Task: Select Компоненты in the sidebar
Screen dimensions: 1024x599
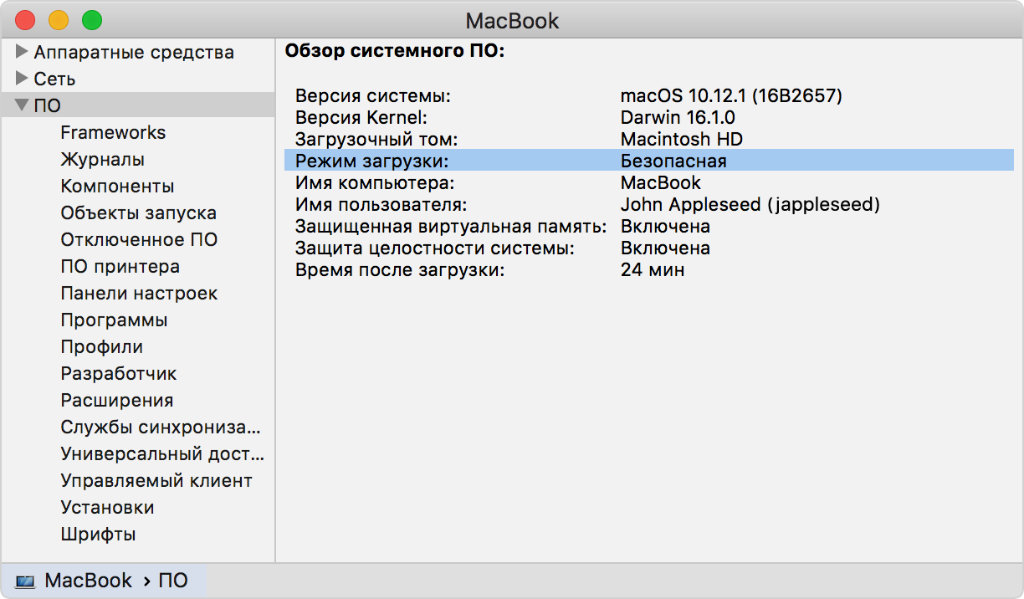Action: [117, 186]
